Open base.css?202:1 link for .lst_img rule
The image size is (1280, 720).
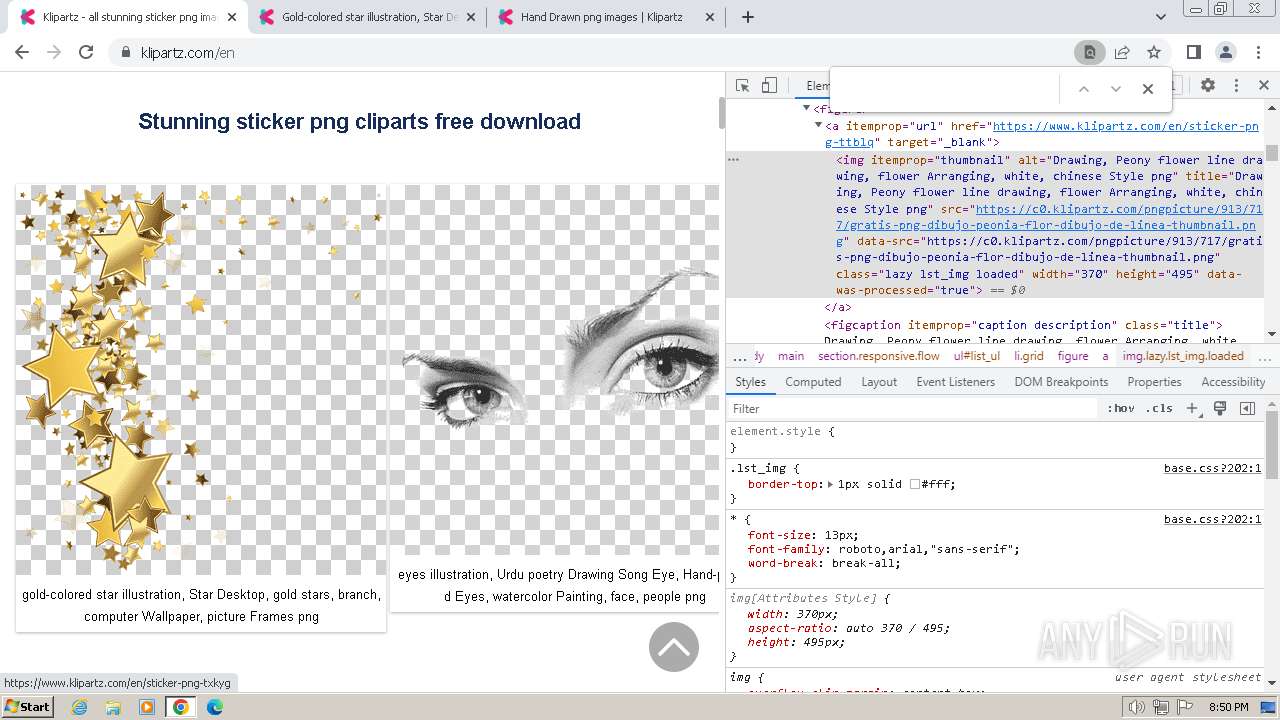[x=1212, y=468]
